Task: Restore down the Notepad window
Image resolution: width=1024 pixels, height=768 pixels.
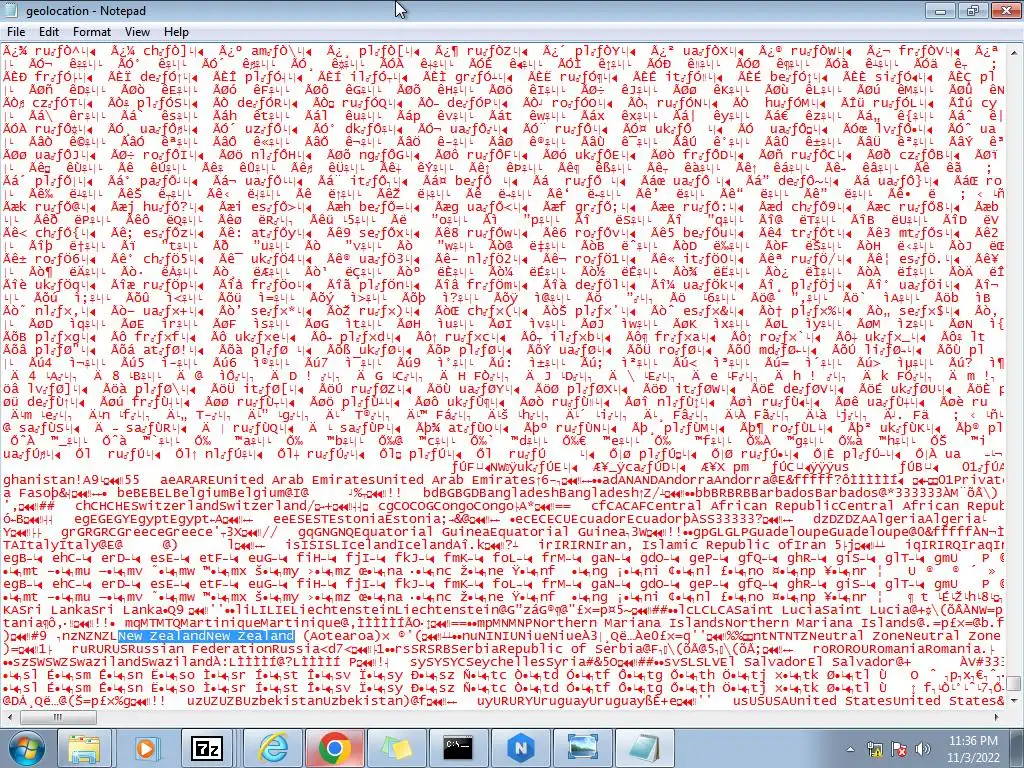Action: (973, 10)
